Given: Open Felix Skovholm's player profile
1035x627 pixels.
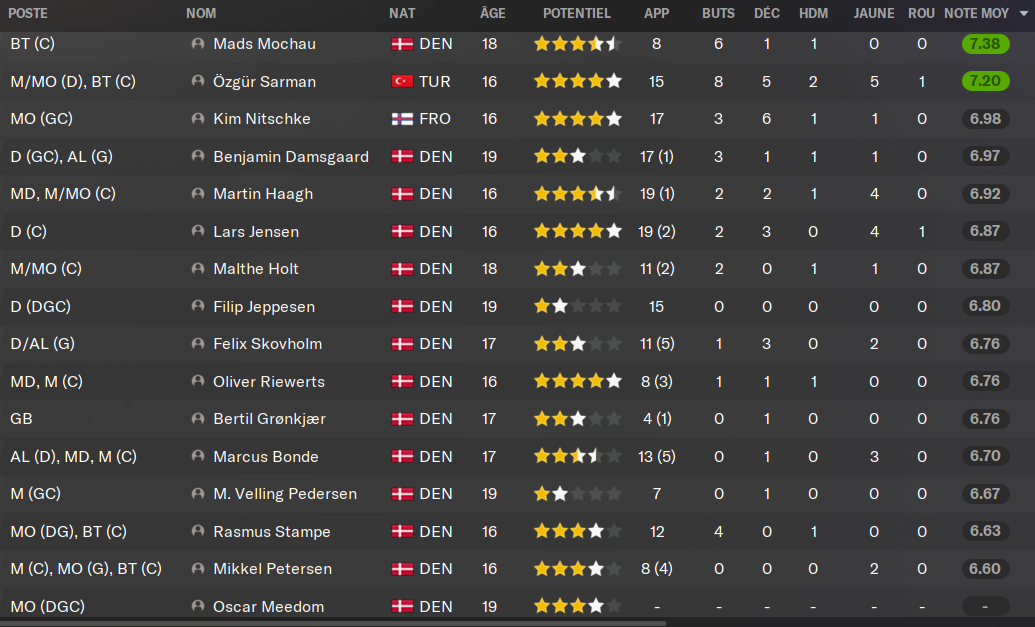Looking at the screenshot, I should [267, 344].
